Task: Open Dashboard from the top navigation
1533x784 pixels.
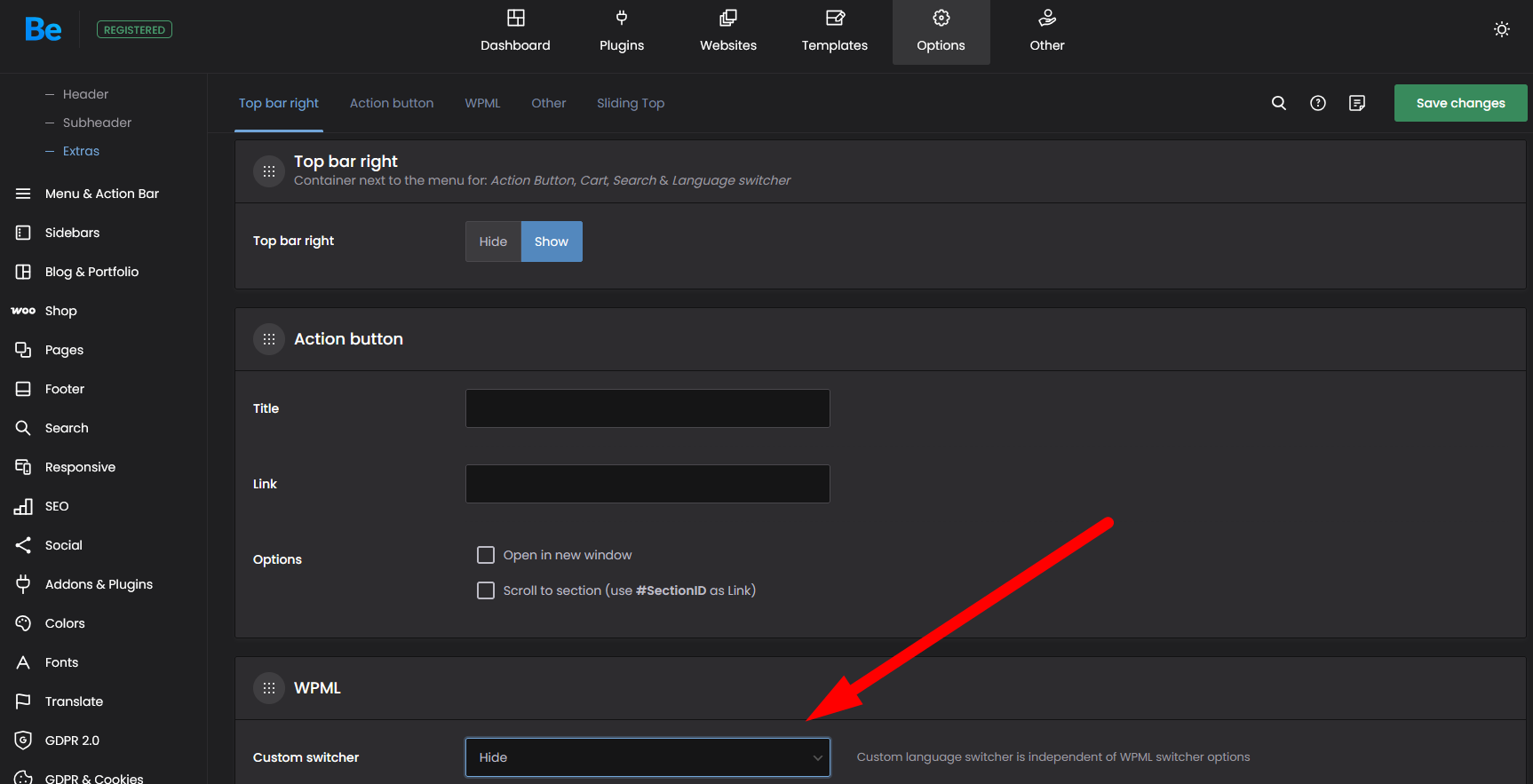Action: (x=515, y=32)
